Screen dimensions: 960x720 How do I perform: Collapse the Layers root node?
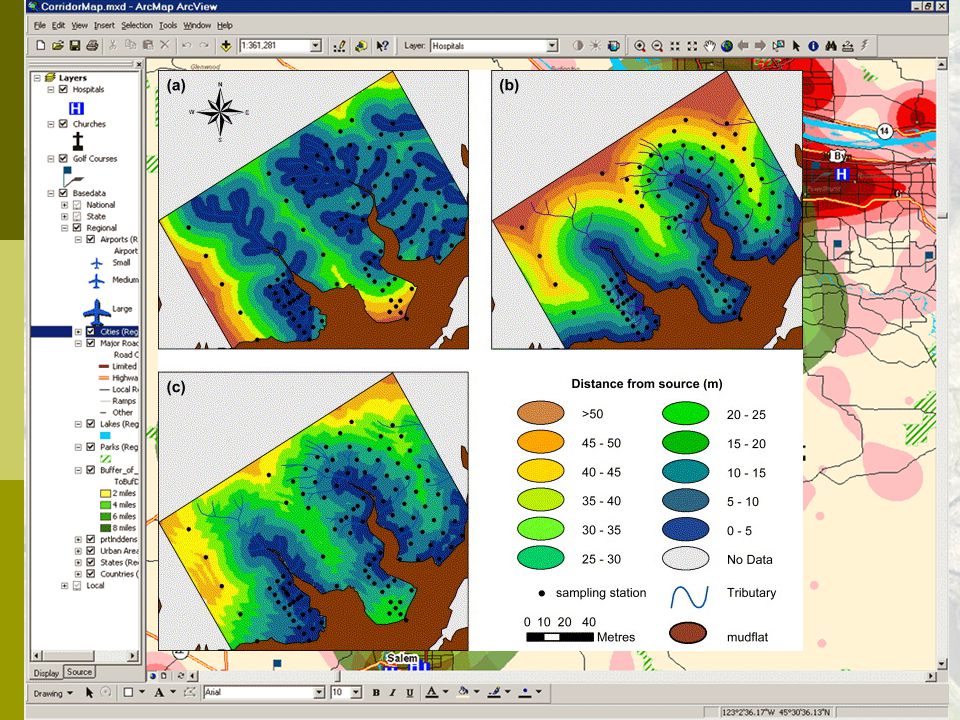pos(37,78)
